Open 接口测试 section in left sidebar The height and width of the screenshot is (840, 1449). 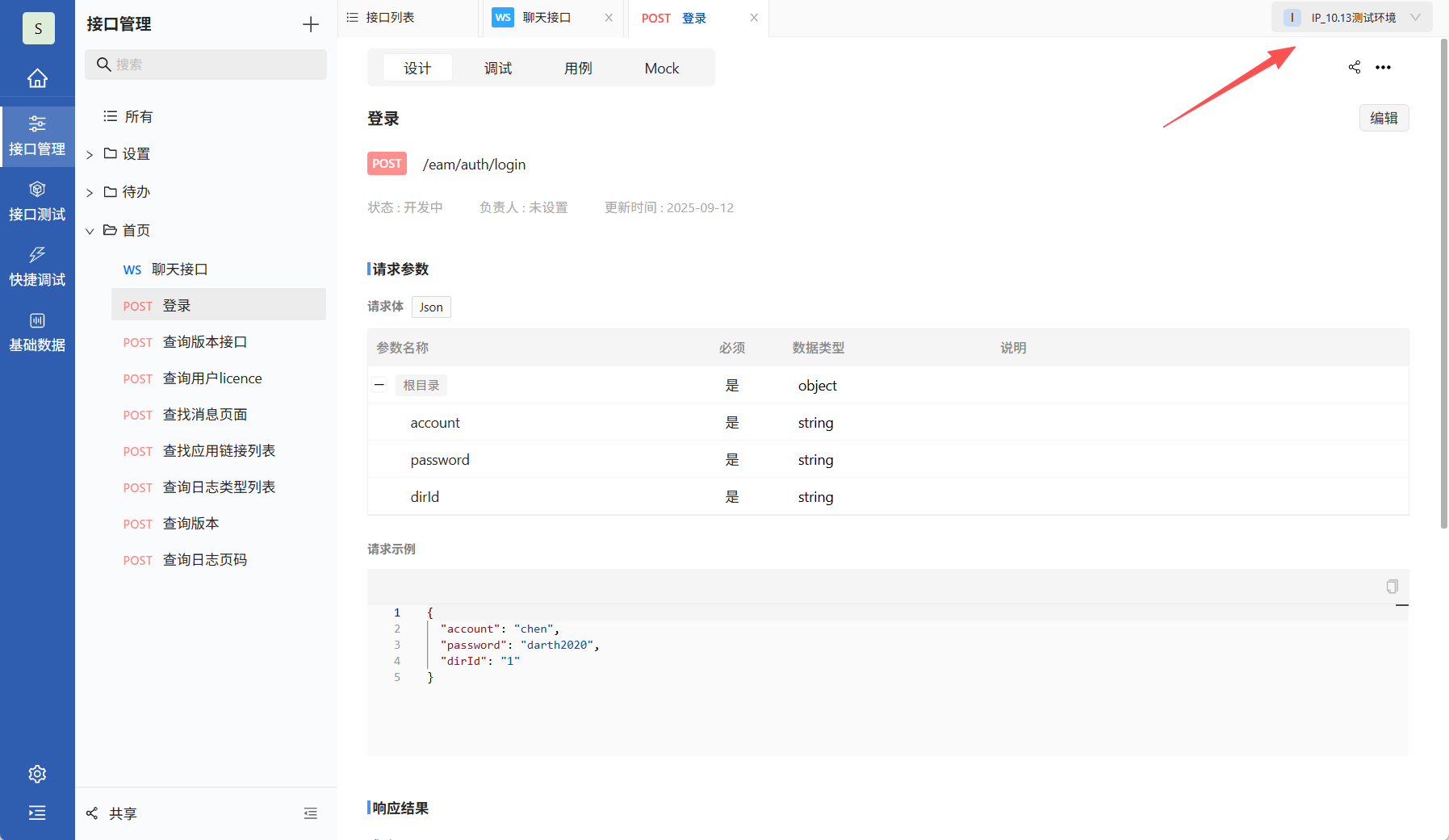coord(37,202)
